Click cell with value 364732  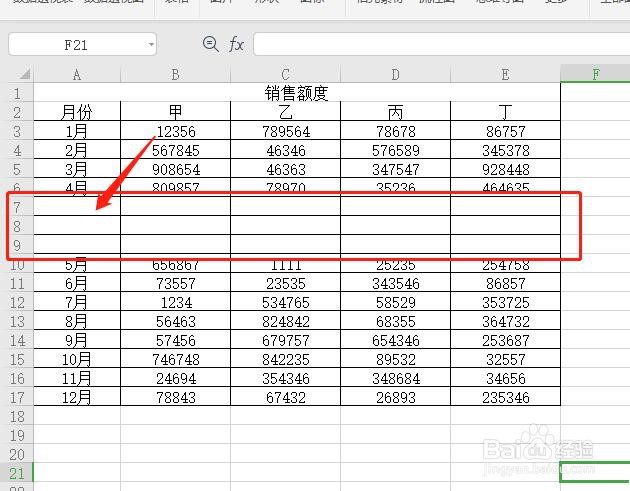pyautogui.click(x=505, y=321)
